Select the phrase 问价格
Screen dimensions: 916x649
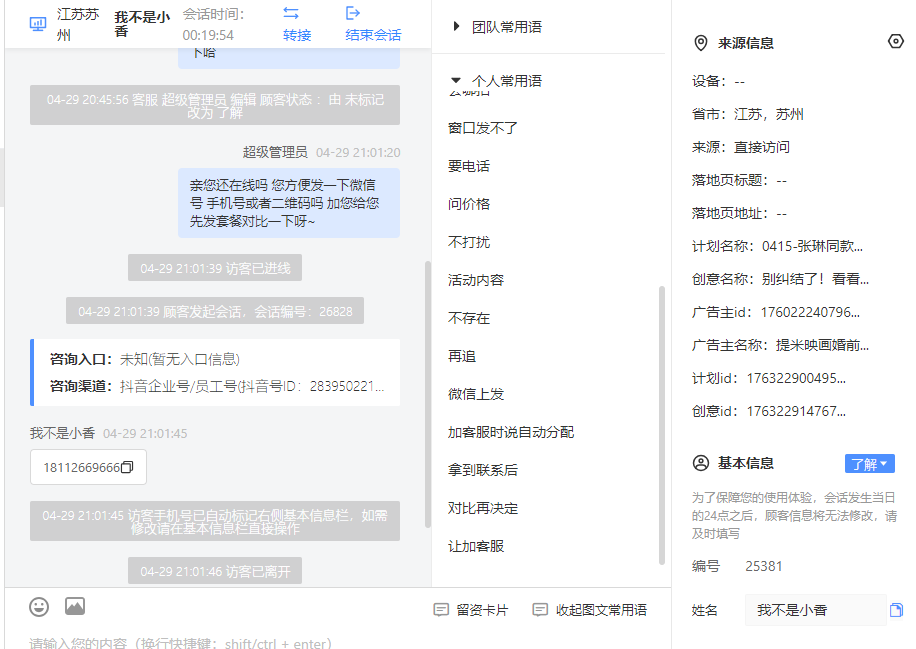tap(469, 204)
